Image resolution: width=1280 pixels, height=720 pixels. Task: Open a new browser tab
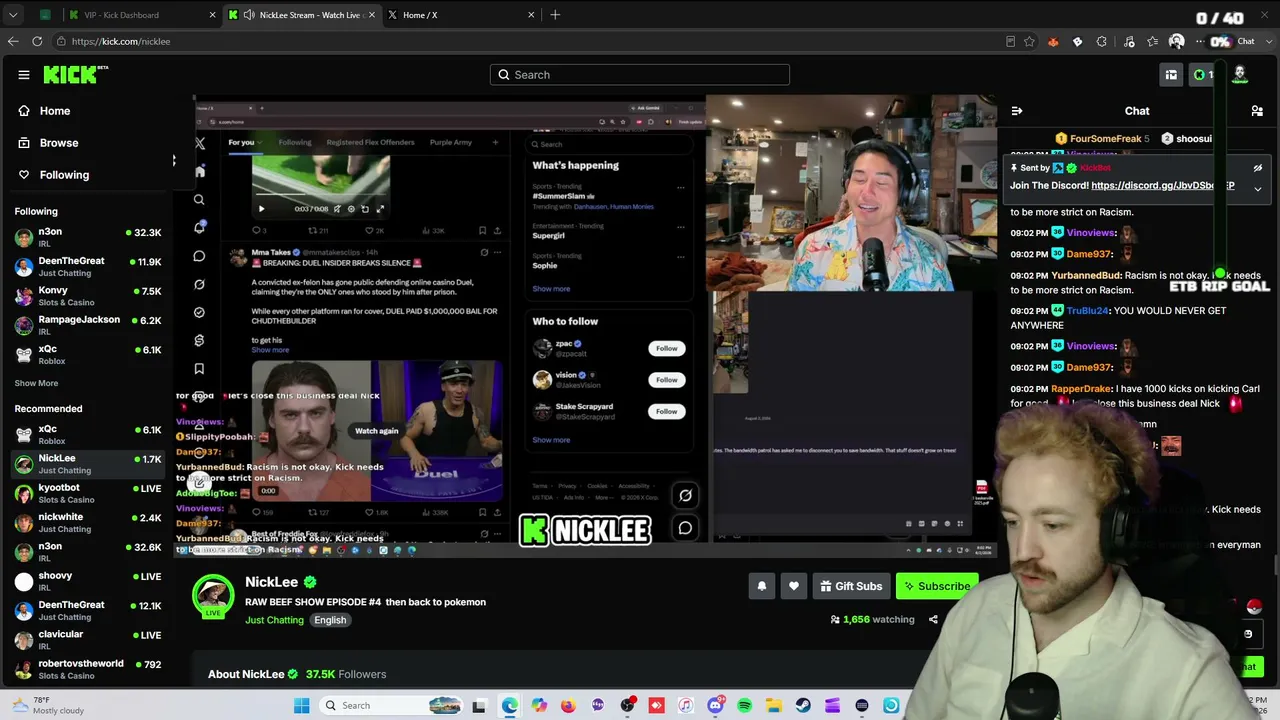[555, 15]
